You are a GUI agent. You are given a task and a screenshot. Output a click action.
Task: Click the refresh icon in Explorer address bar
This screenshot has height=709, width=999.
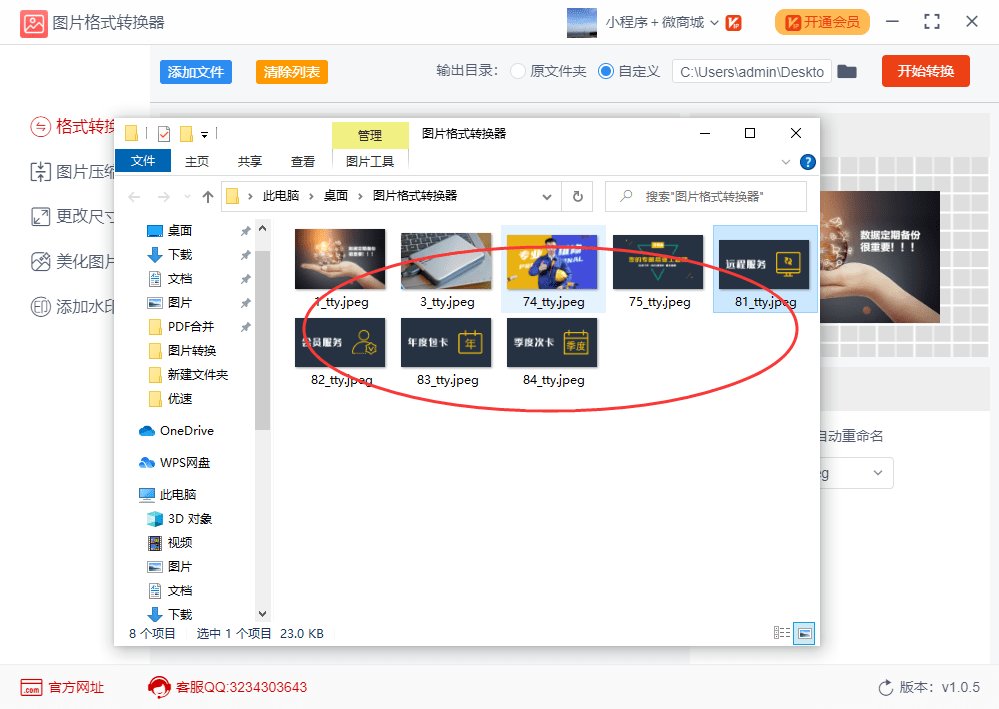(x=578, y=196)
